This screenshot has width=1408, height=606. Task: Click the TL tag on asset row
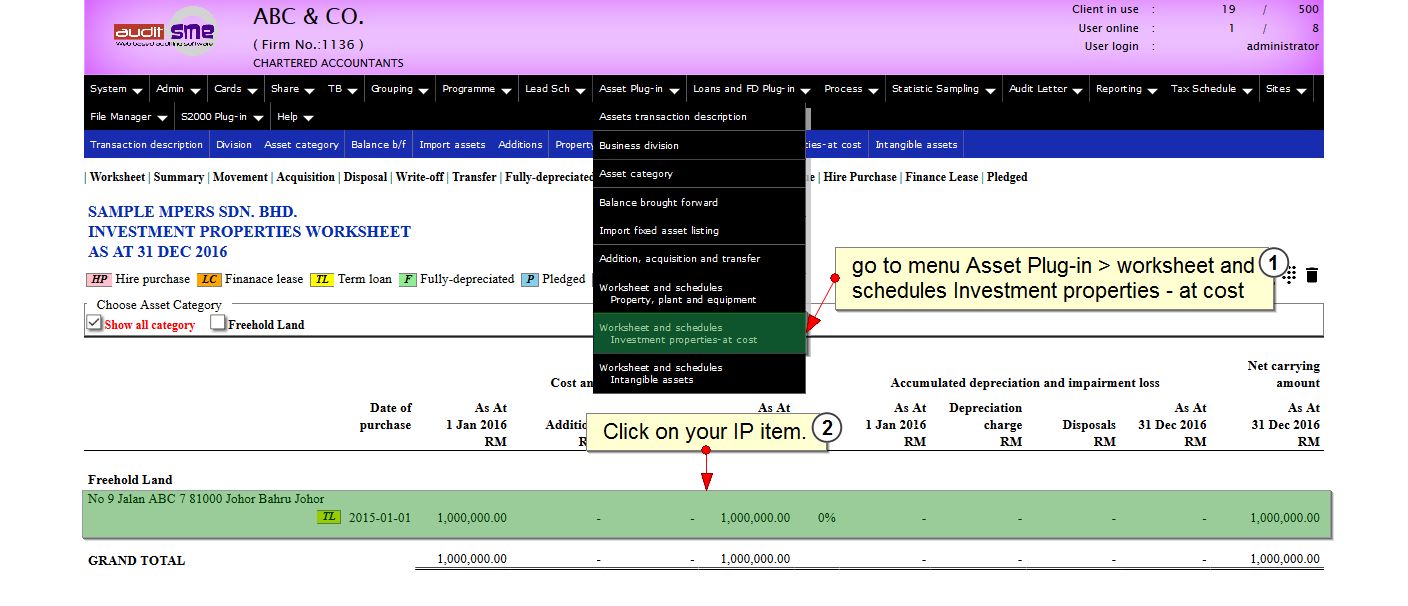pyautogui.click(x=327, y=517)
